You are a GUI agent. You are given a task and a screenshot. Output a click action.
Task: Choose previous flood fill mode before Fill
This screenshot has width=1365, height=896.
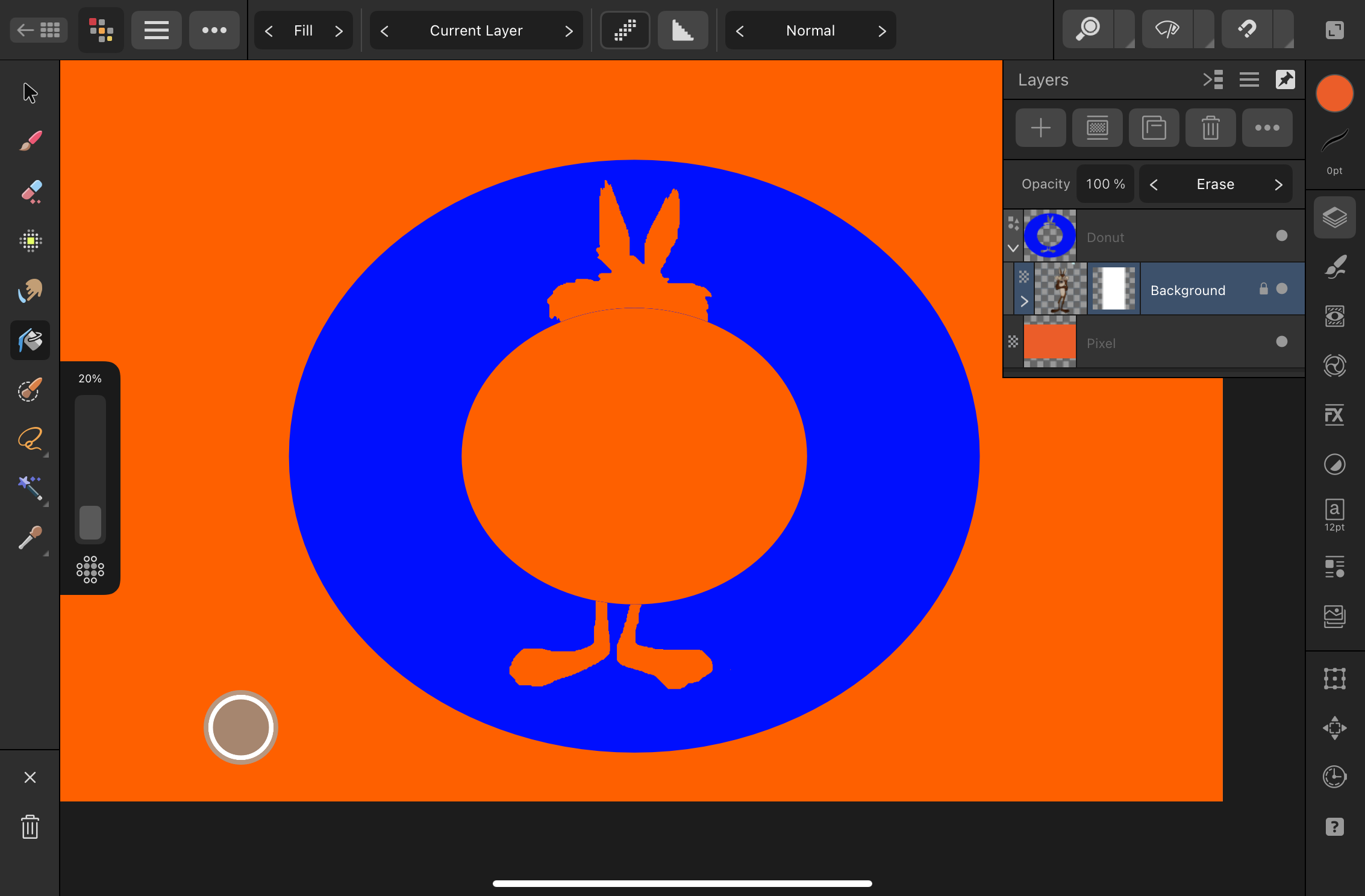pos(269,31)
